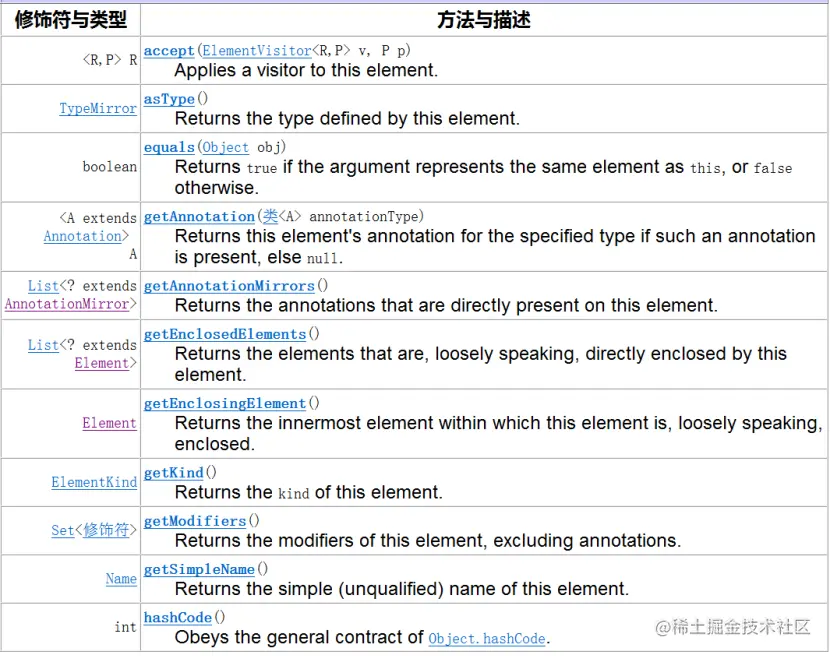Click the 修饰符 link inside Set

pyautogui.click(x=106, y=530)
